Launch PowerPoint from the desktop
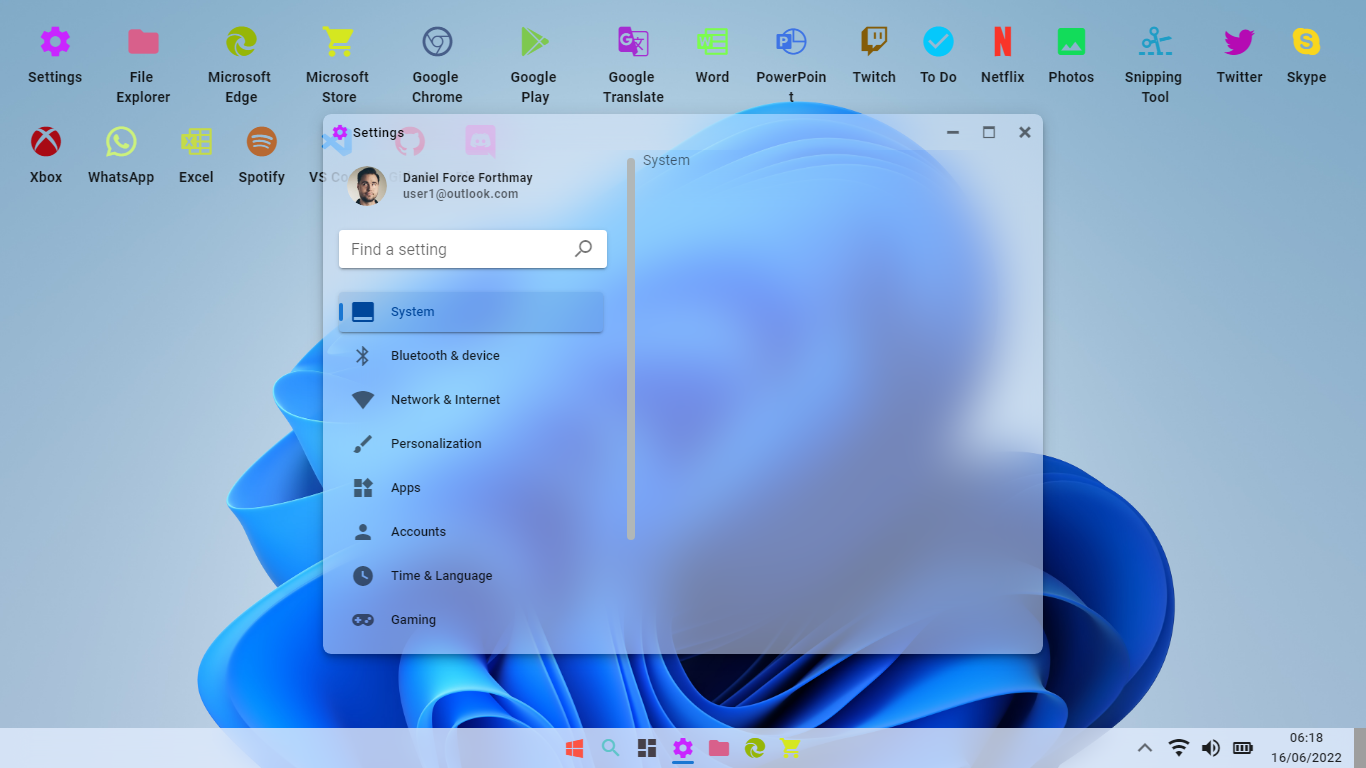 (x=791, y=65)
